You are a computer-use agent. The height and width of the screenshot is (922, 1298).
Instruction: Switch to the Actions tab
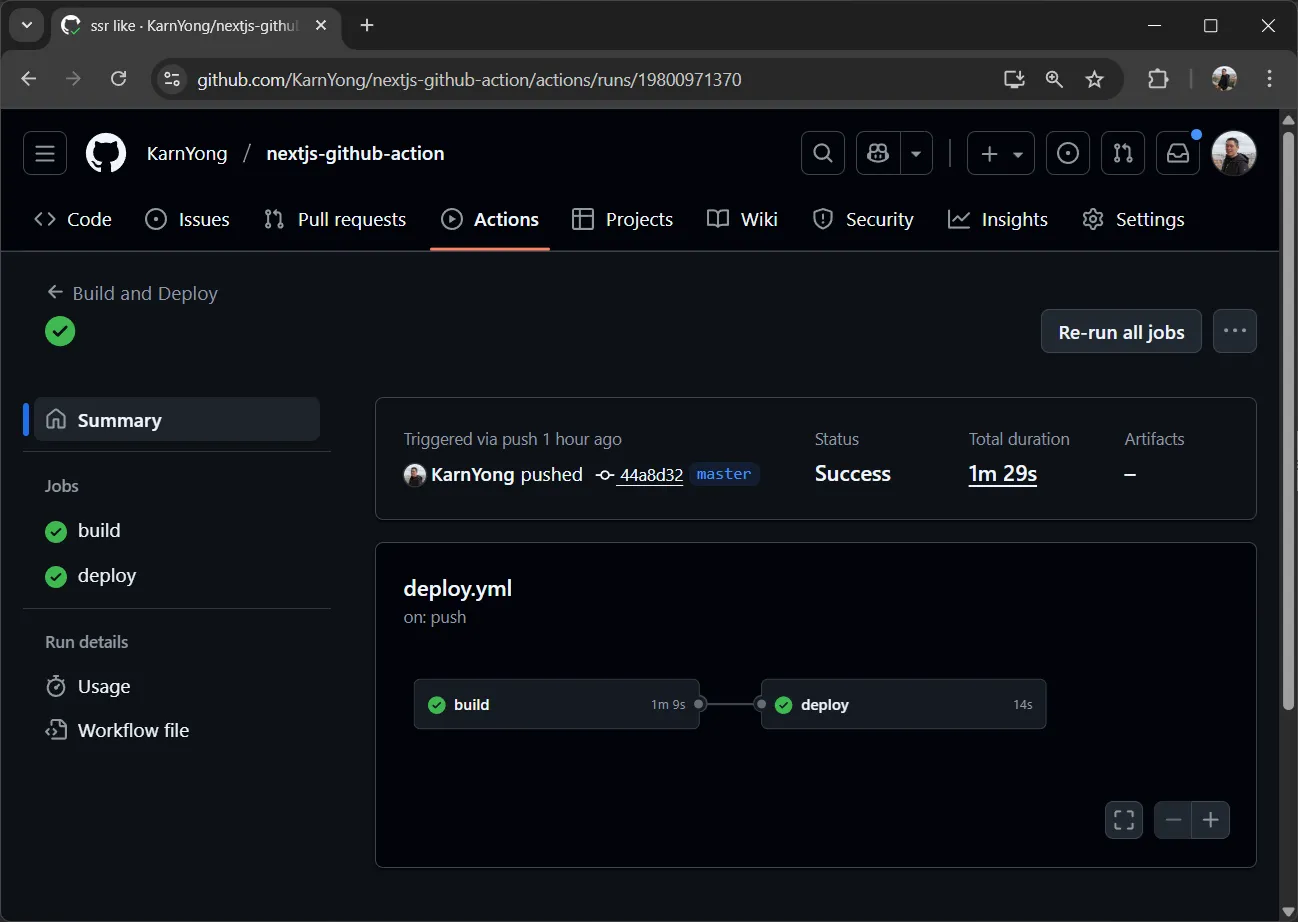point(490,219)
